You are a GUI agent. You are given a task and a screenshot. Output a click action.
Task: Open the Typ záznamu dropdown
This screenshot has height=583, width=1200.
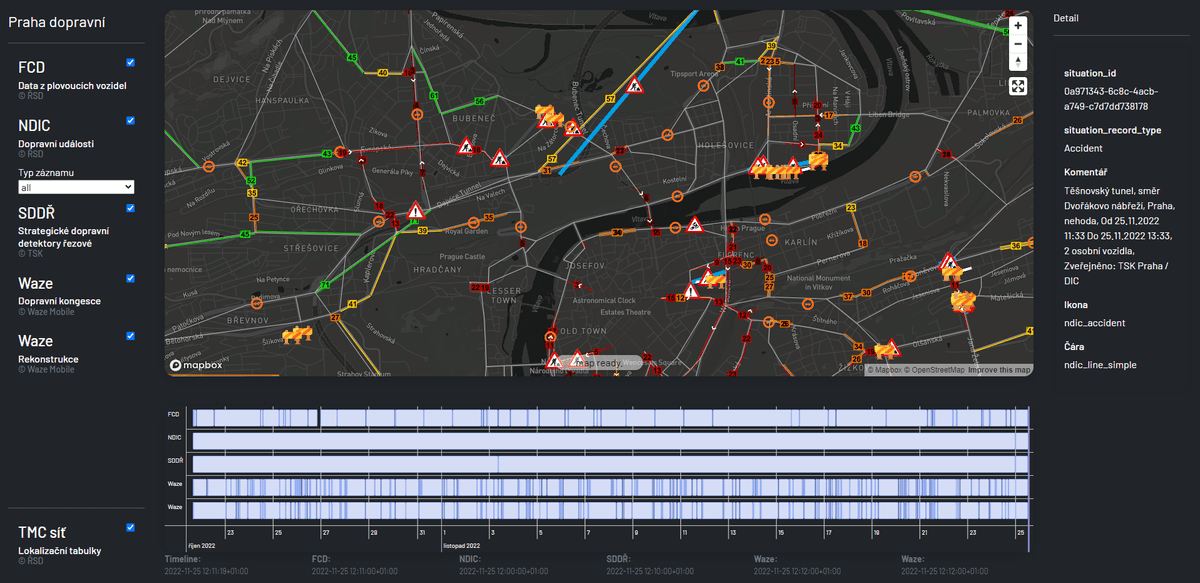(76, 187)
